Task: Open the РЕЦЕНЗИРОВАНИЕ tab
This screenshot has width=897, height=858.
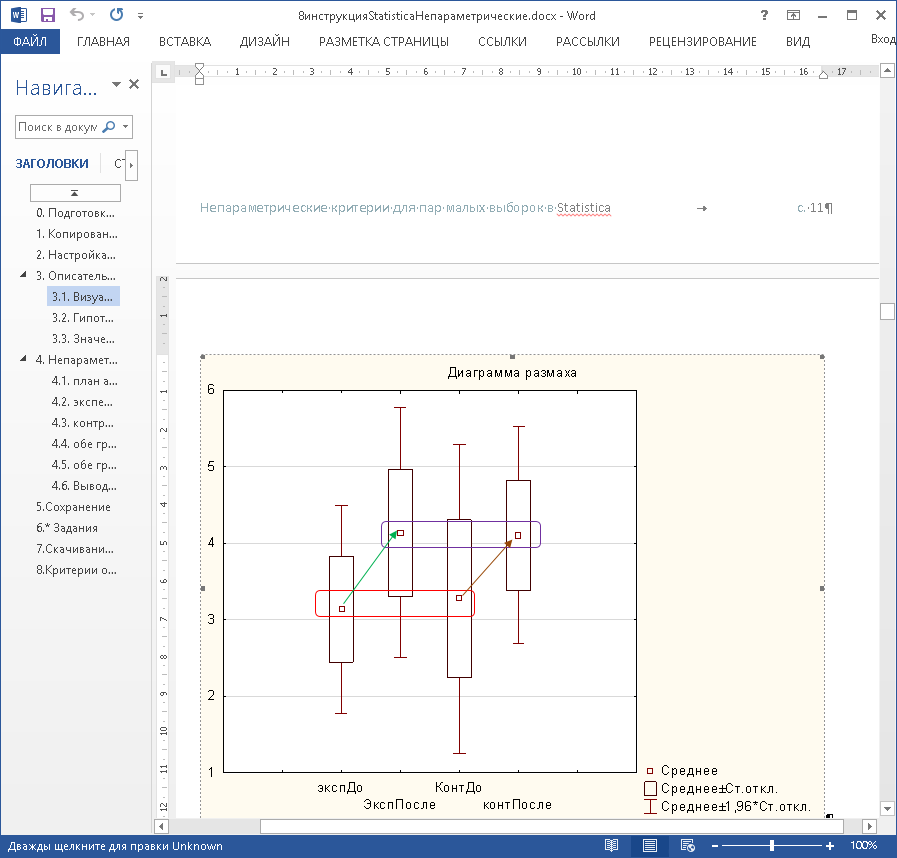Action: [x=702, y=42]
